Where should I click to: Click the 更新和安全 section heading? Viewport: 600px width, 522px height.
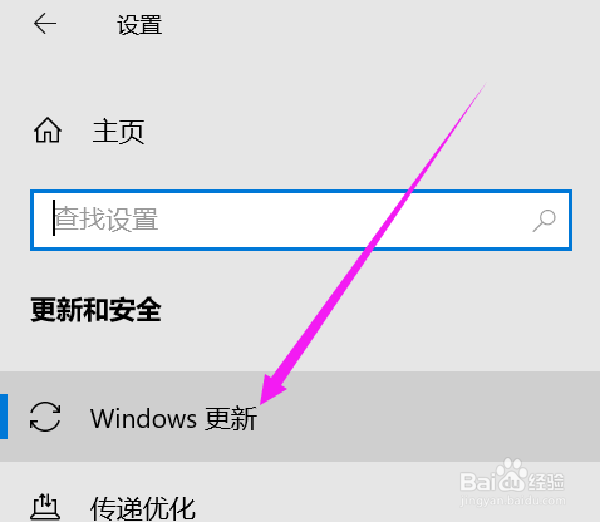pyautogui.click(x=96, y=309)
